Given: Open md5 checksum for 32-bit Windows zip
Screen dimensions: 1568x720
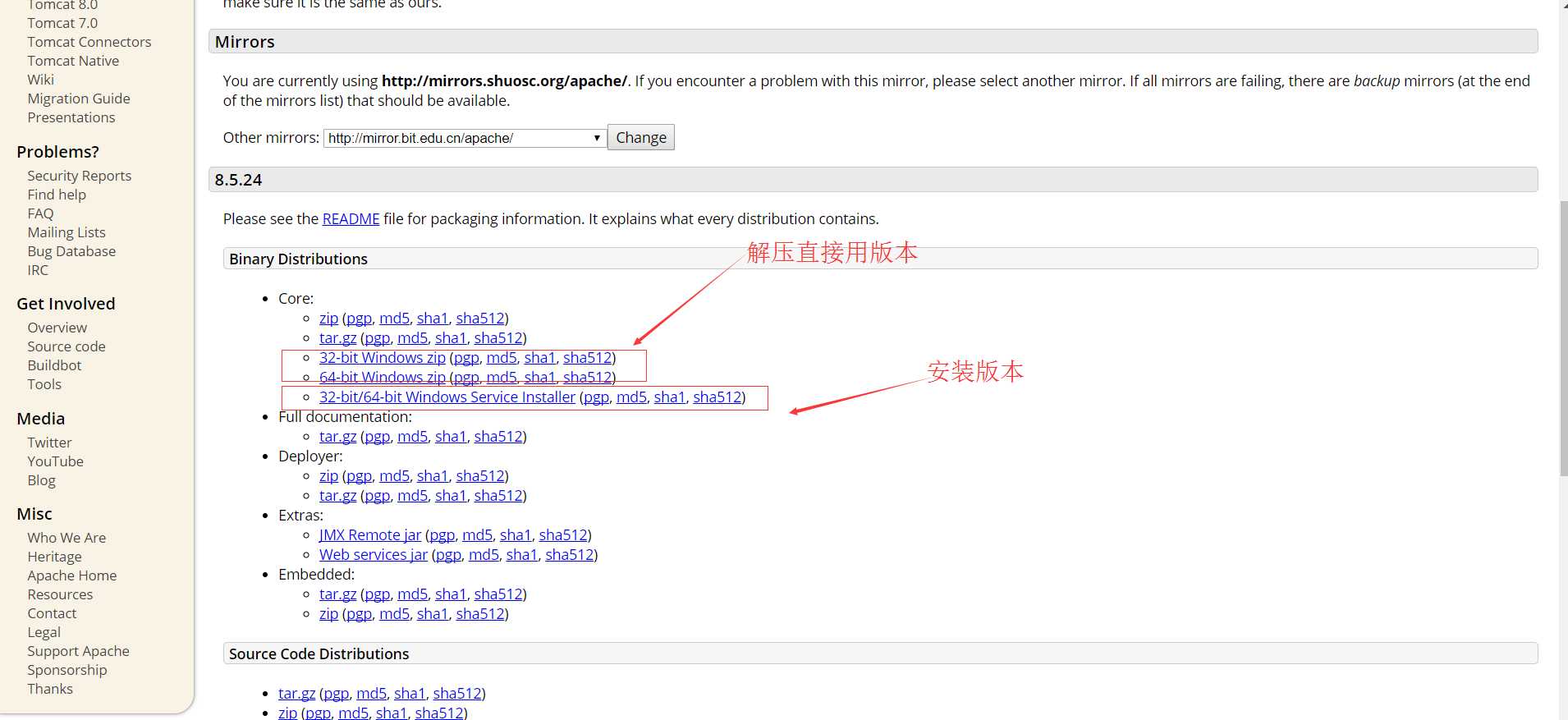Looking at the screenshot, I should [x=502, y=357].
